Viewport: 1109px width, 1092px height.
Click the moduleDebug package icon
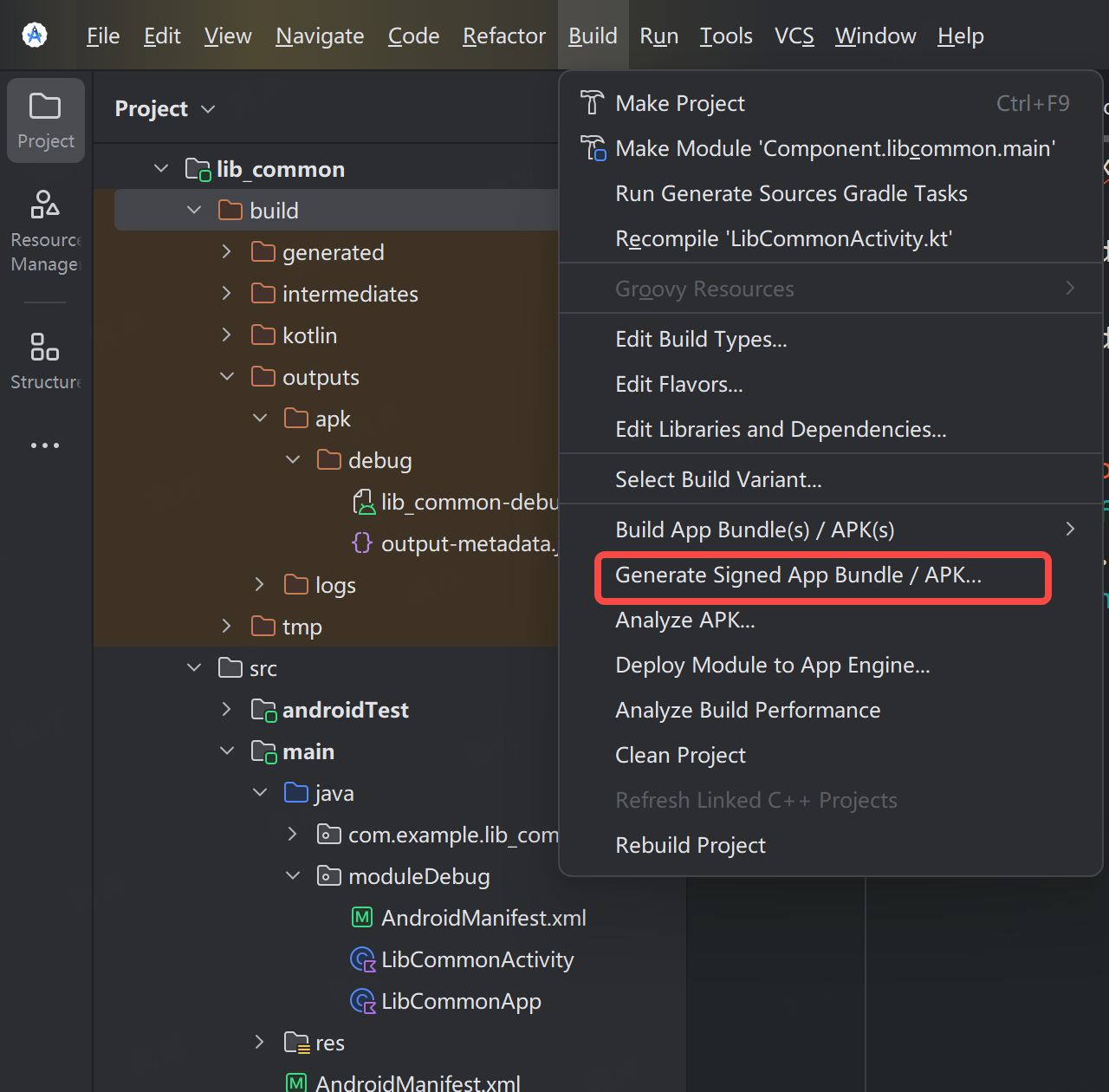click(329, 876)
